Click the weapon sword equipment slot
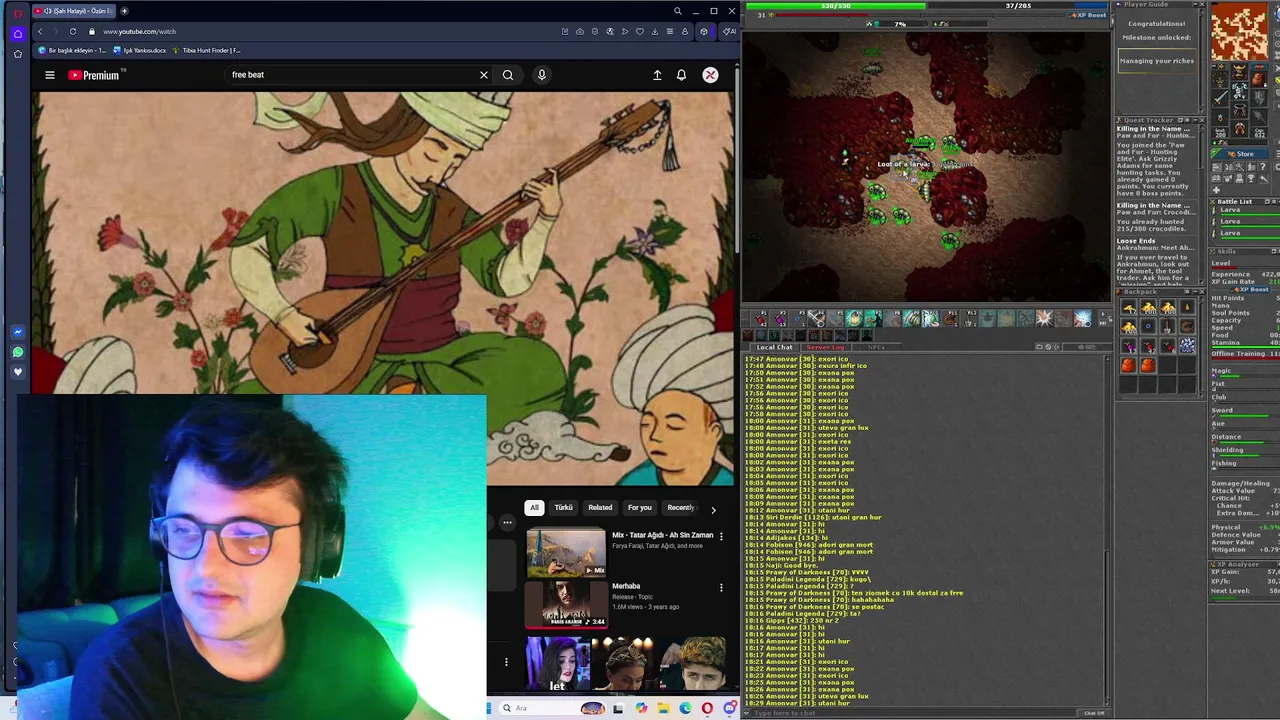The height and width of the screenshot is (720, 1280). (x=1220, y=98)
